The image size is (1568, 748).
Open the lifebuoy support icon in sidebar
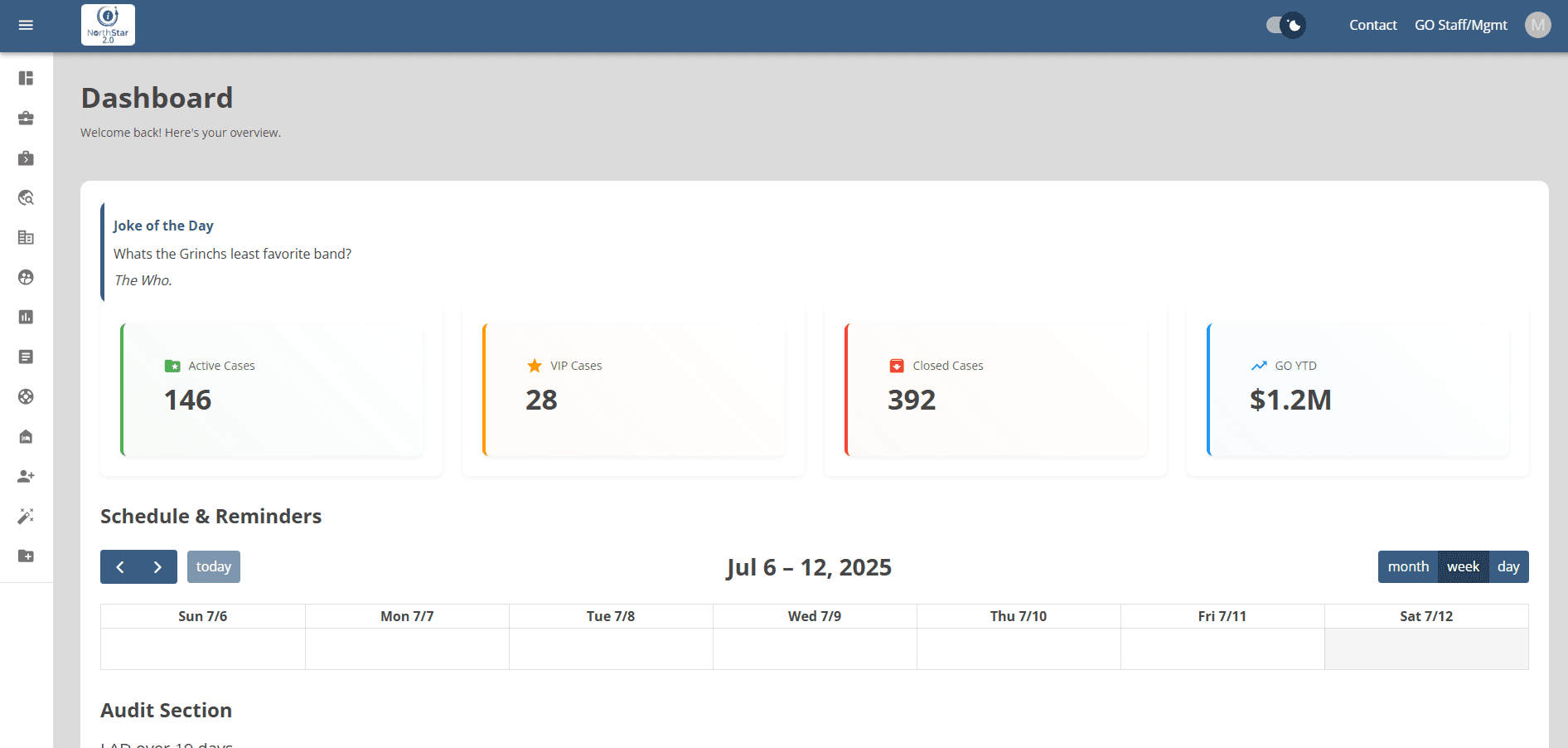point(26,396)
